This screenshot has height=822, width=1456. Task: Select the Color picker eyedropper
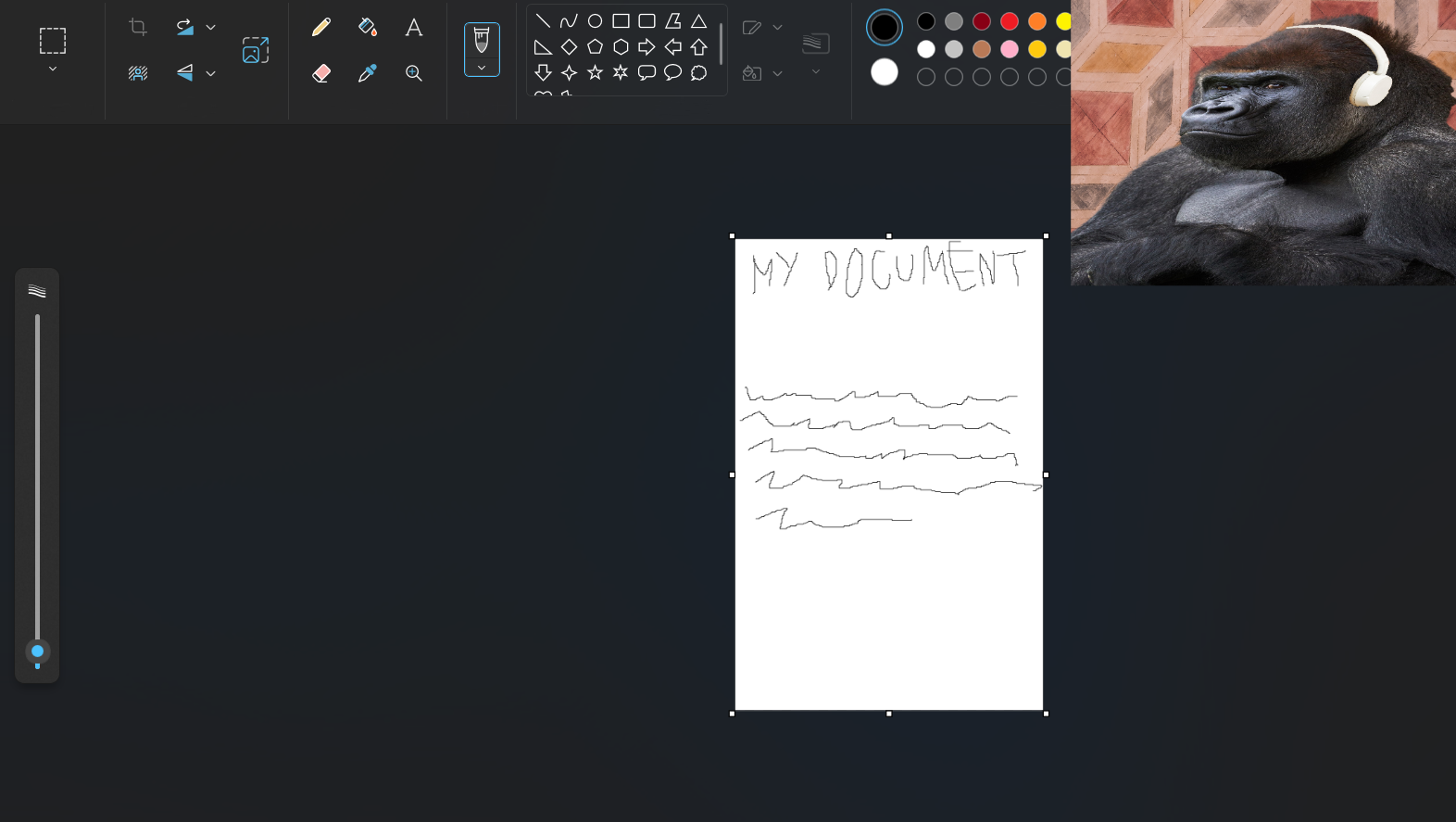[368, 73]
